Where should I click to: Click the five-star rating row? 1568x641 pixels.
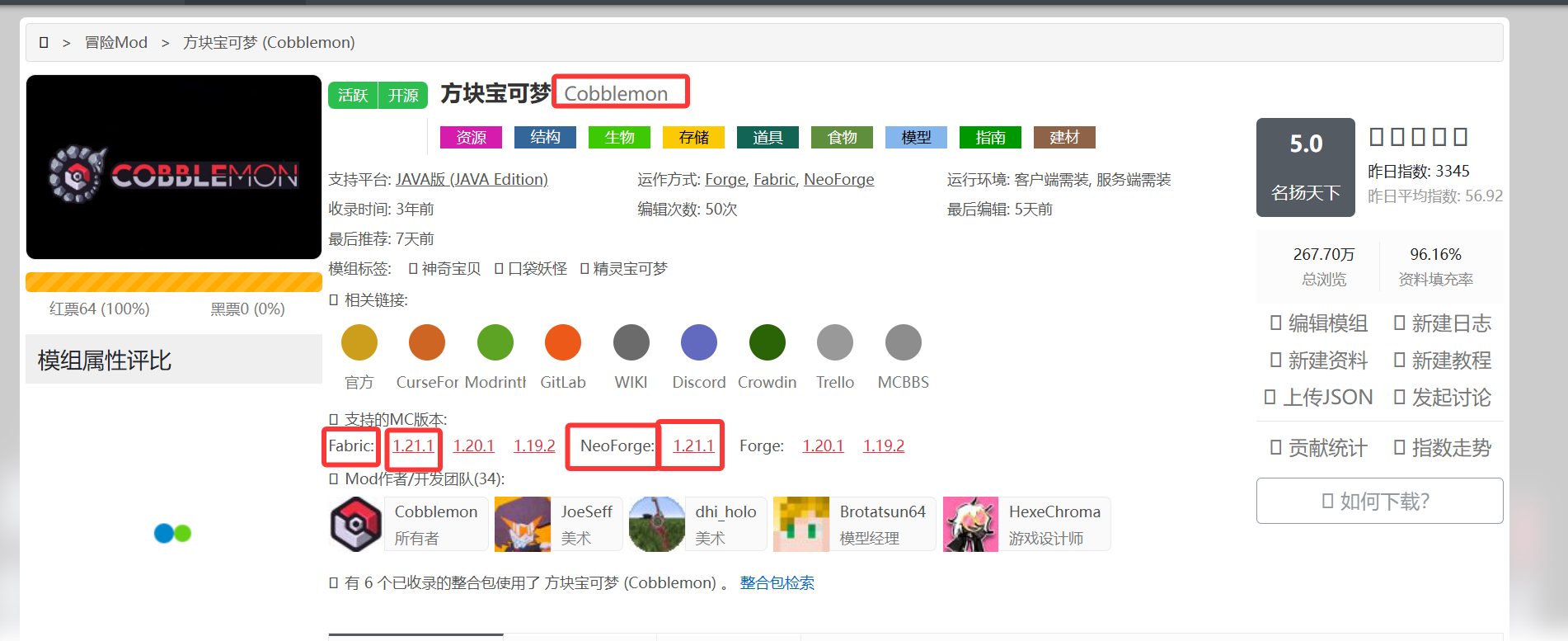[1418, 137]
